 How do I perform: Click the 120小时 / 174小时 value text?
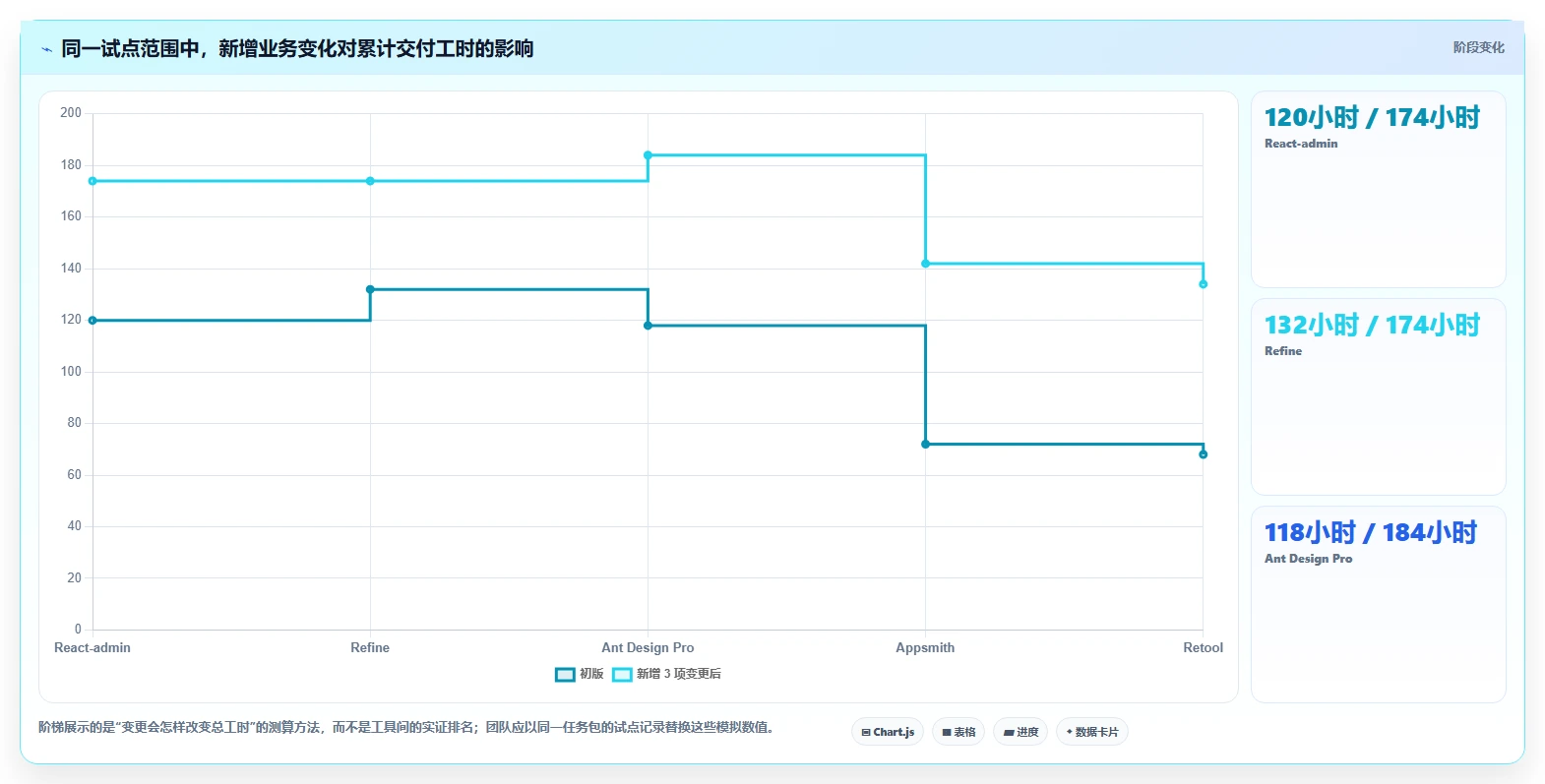coord(1372,117)
